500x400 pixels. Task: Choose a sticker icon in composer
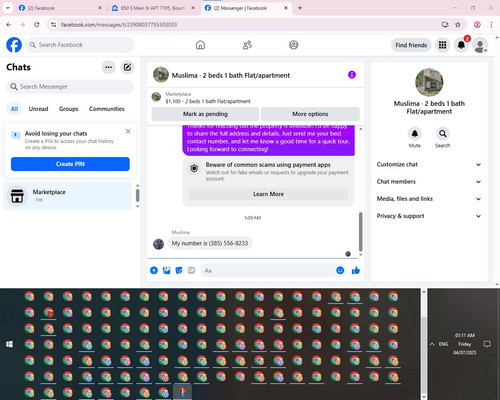tap(179, 270)
